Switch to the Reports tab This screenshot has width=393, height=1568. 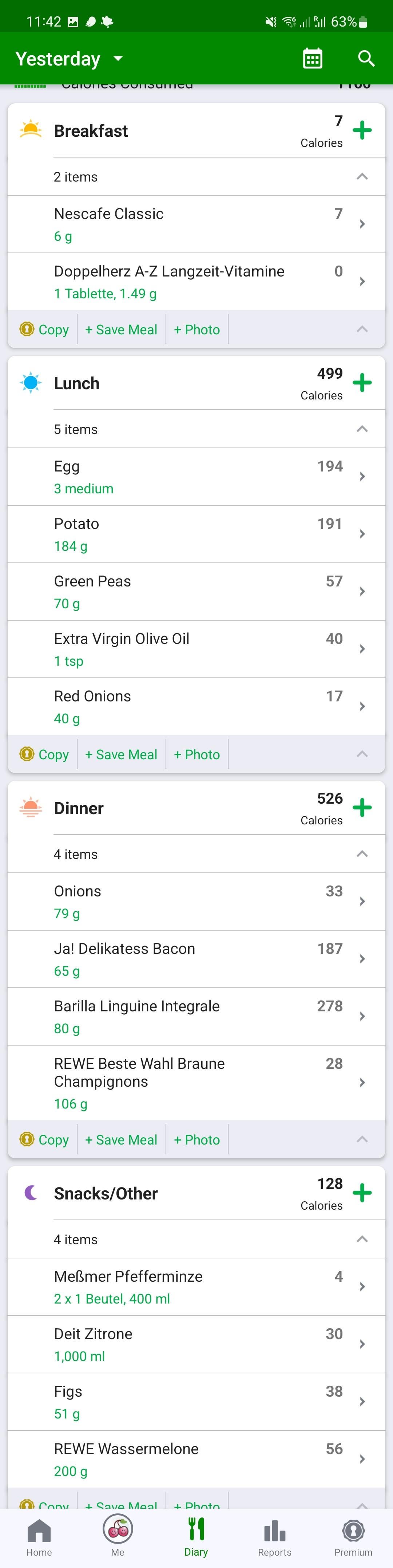(274, 1537)
